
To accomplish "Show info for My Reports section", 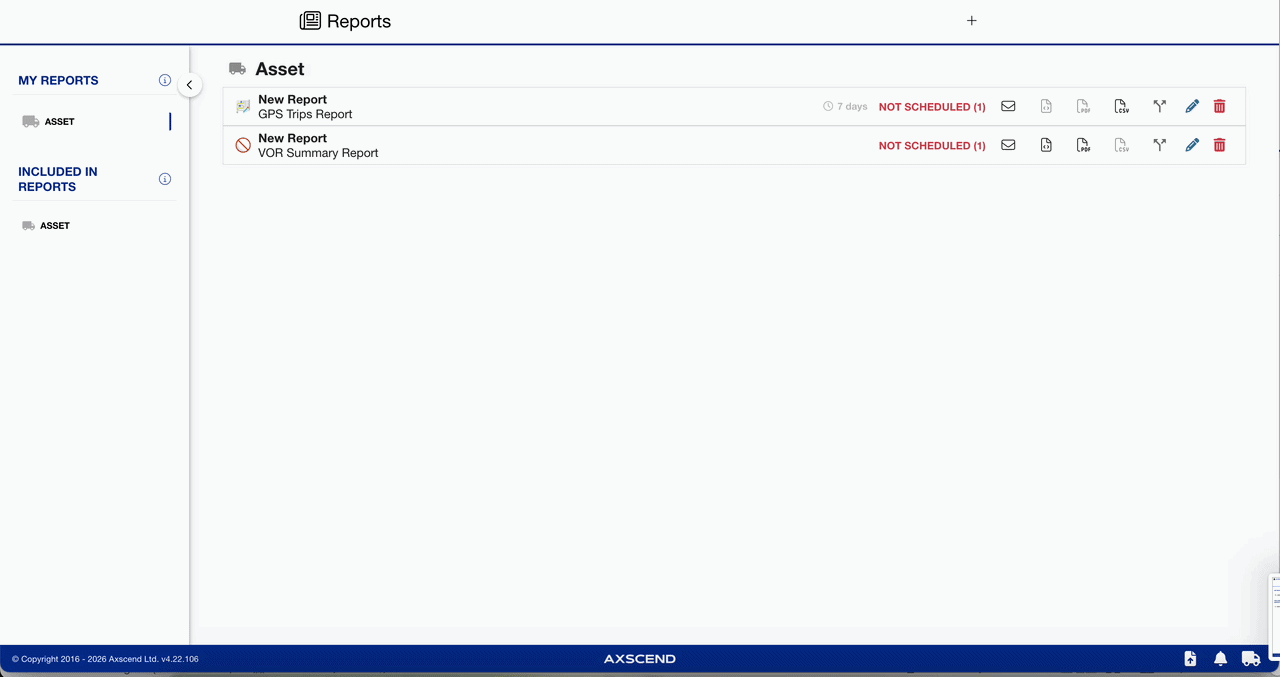I will click(x=165, y=80).
